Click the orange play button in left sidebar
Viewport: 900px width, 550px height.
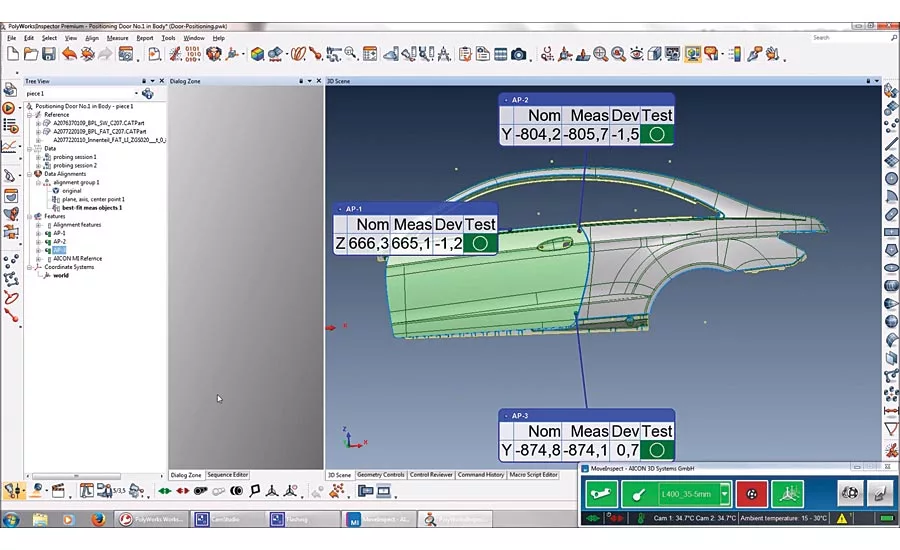[9, 108]
